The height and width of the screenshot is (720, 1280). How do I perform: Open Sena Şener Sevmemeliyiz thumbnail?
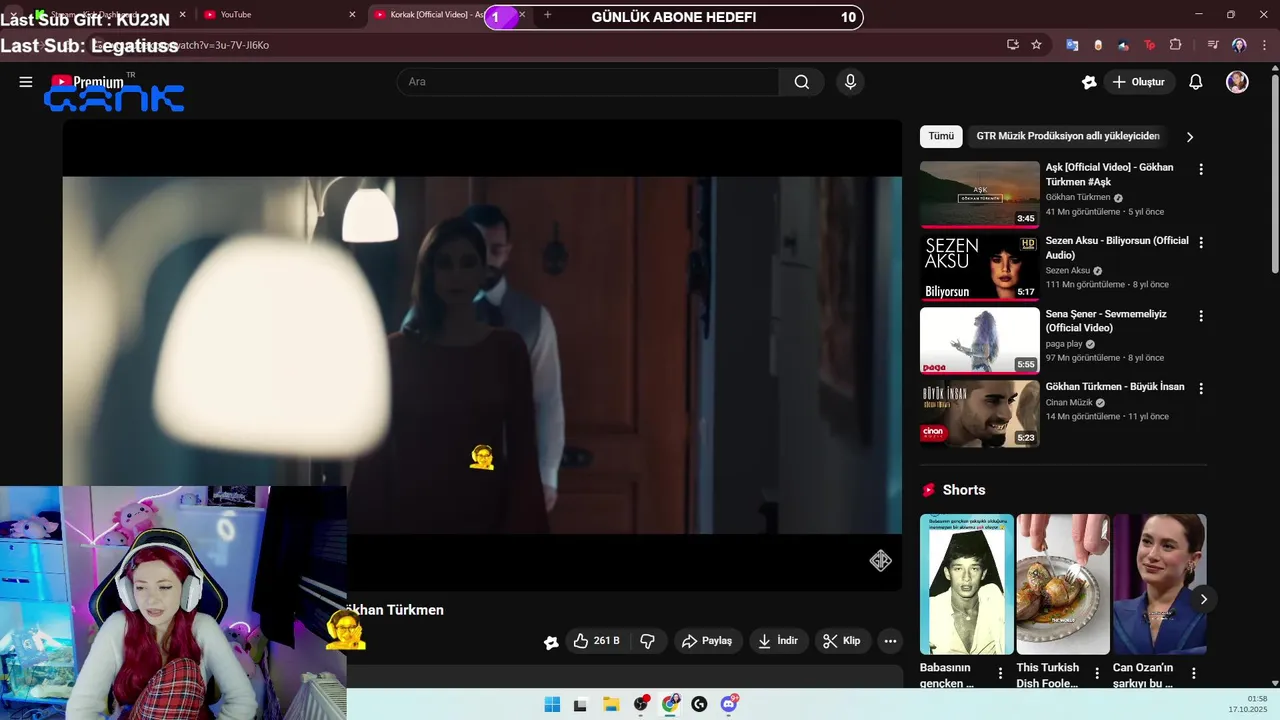pos(980,340)
